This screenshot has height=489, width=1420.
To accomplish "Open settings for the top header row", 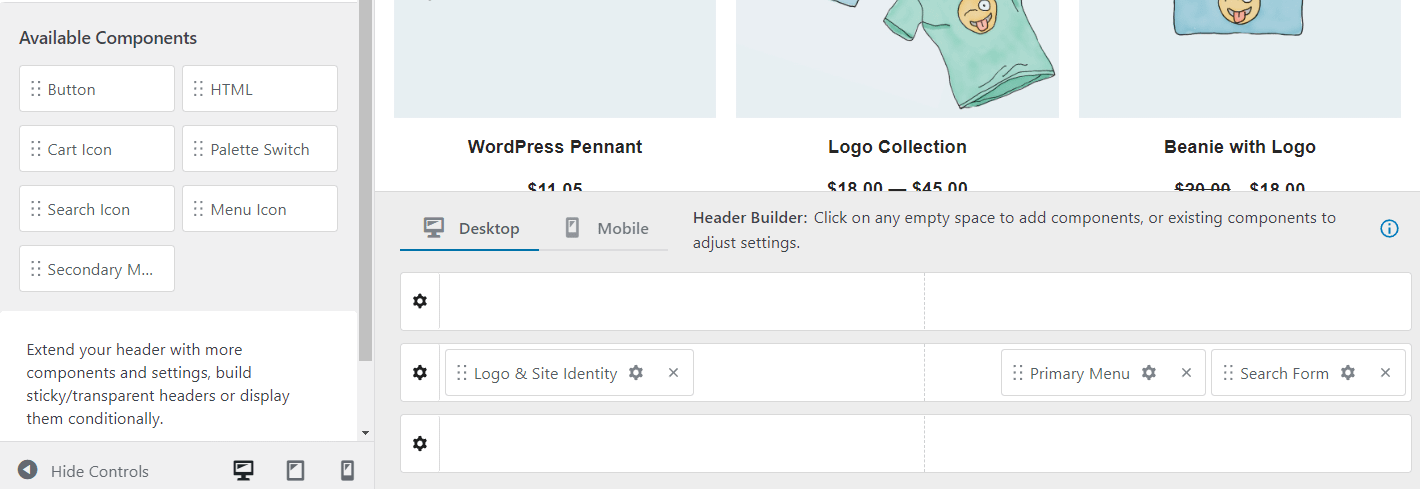I will 420,301.
